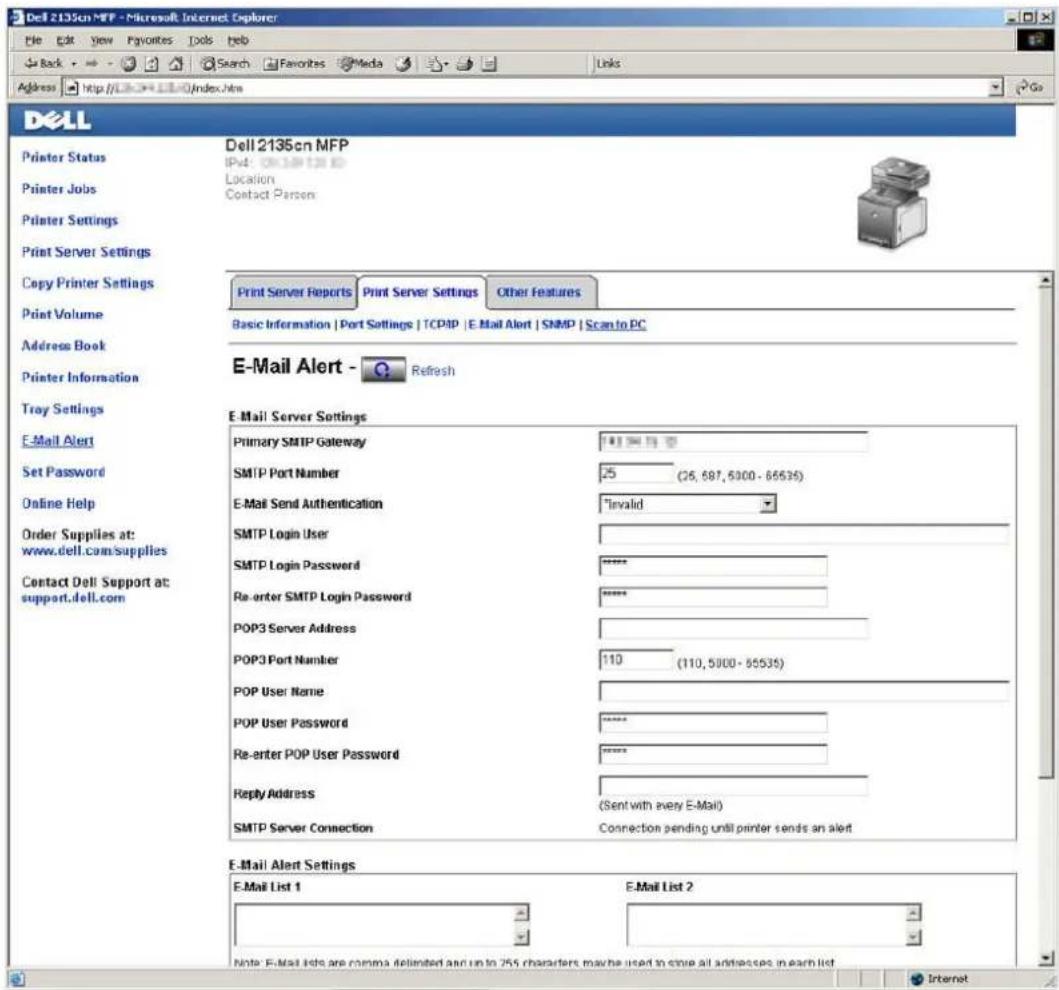1059x990 pixels.
Task: Click the page's vertical scrollbar down arrow
Action: pyautogui.click(x=1045, y=958)
